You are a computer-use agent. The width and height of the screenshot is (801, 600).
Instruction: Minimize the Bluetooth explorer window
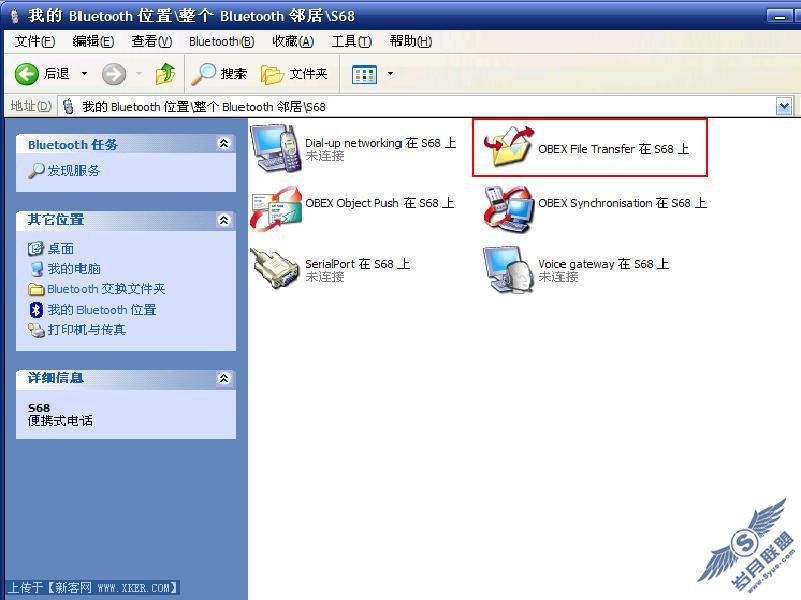(780, 16)
